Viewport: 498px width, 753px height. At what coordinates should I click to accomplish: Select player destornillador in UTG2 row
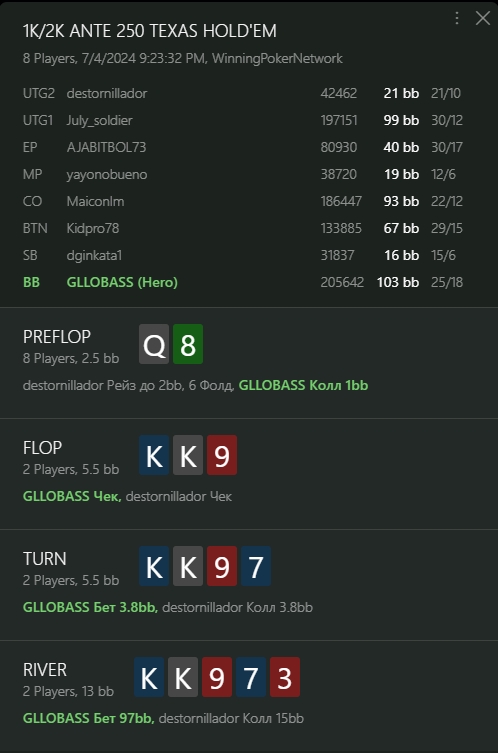[107, 93]
